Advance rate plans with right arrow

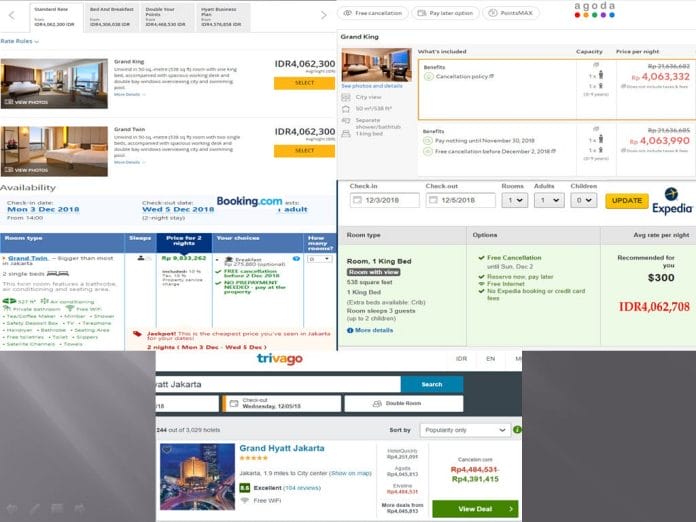pyautogui.click(x=324, y=16)
